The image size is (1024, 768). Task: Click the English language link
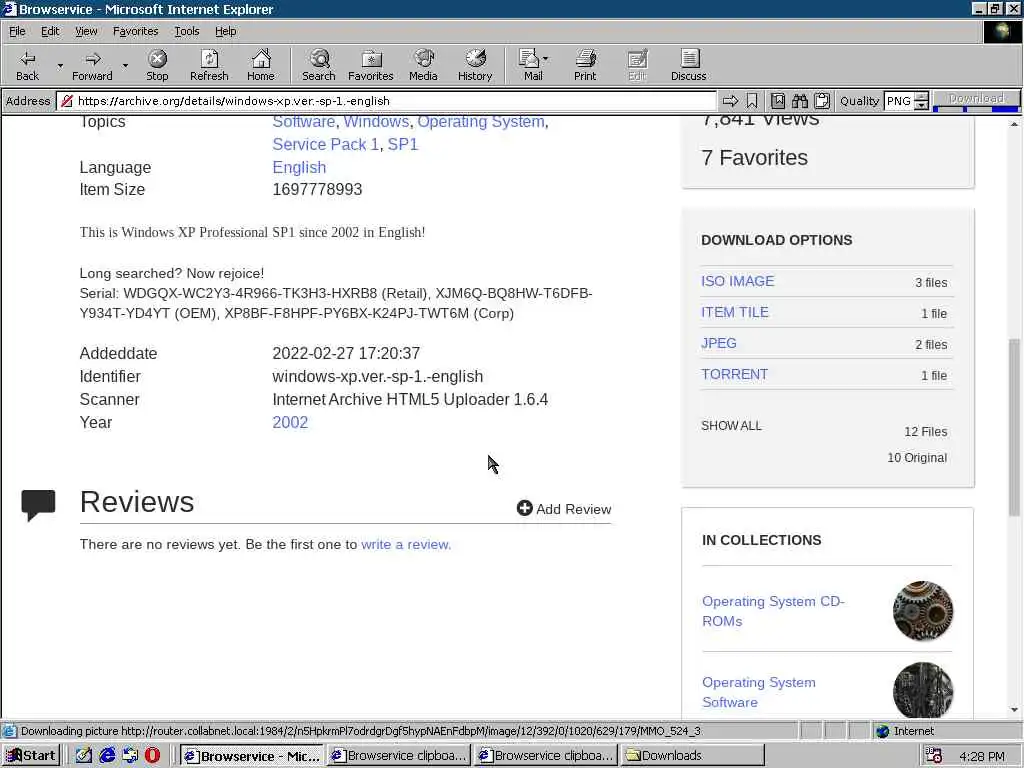299,167
